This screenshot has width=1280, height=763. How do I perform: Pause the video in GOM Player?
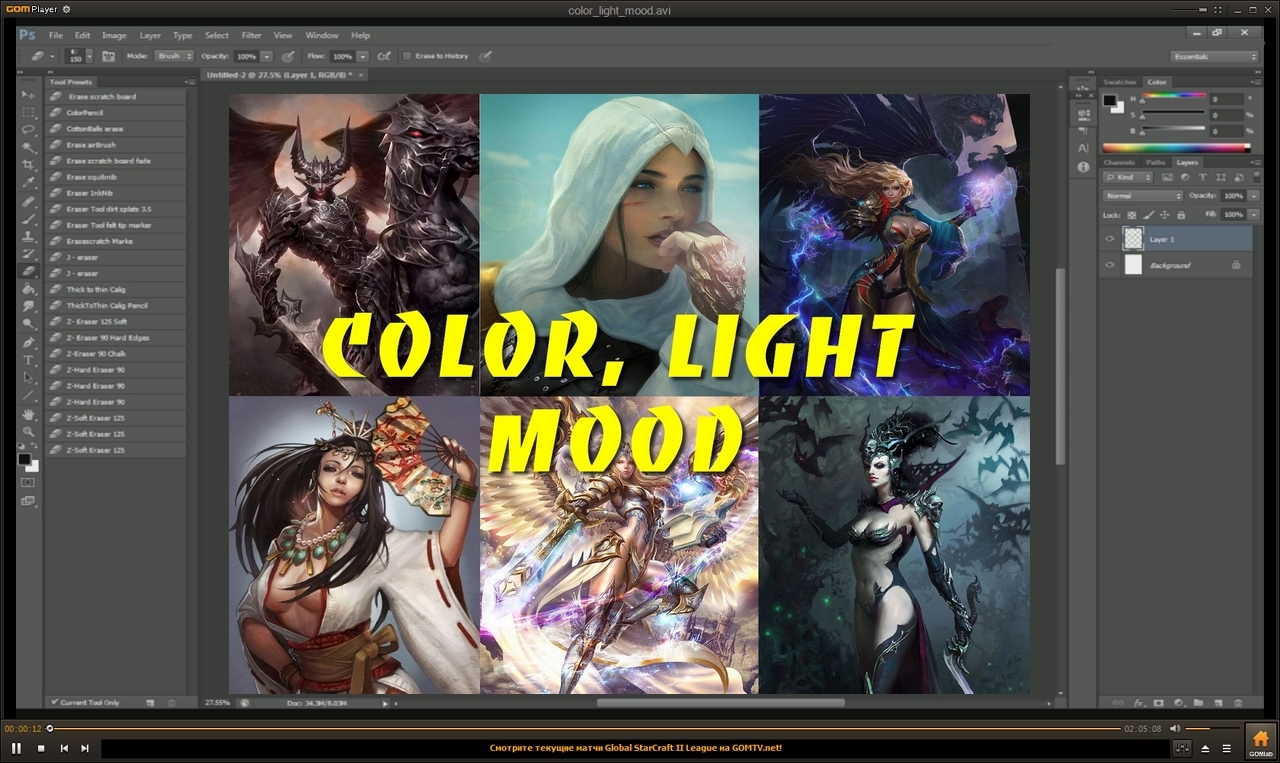[x=17, y=748]
